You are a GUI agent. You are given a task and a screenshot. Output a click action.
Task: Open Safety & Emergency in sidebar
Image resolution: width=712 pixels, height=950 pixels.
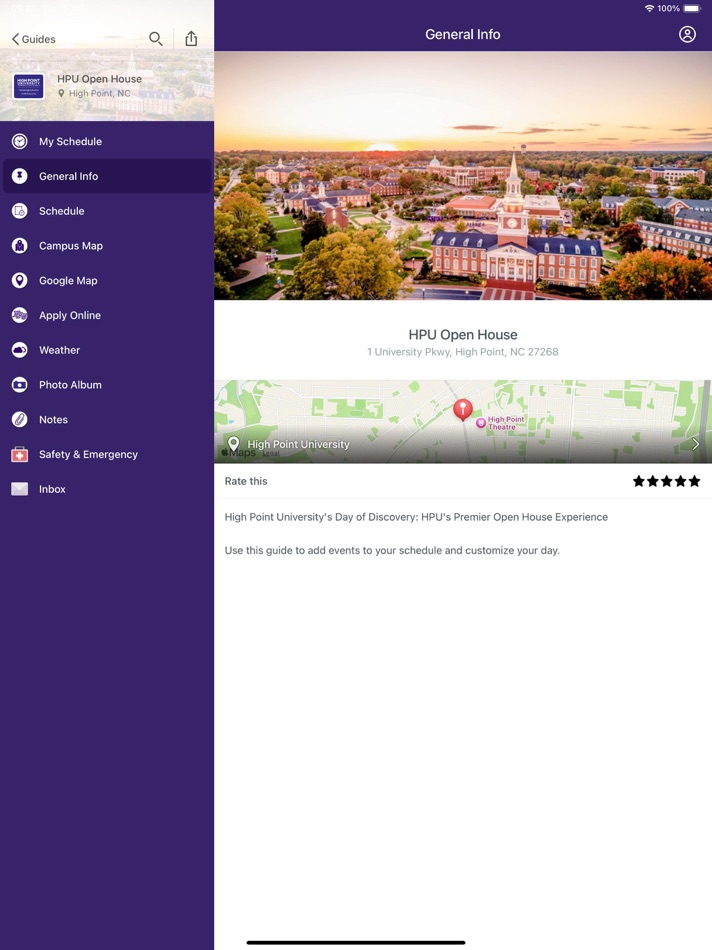click(107, 454)
